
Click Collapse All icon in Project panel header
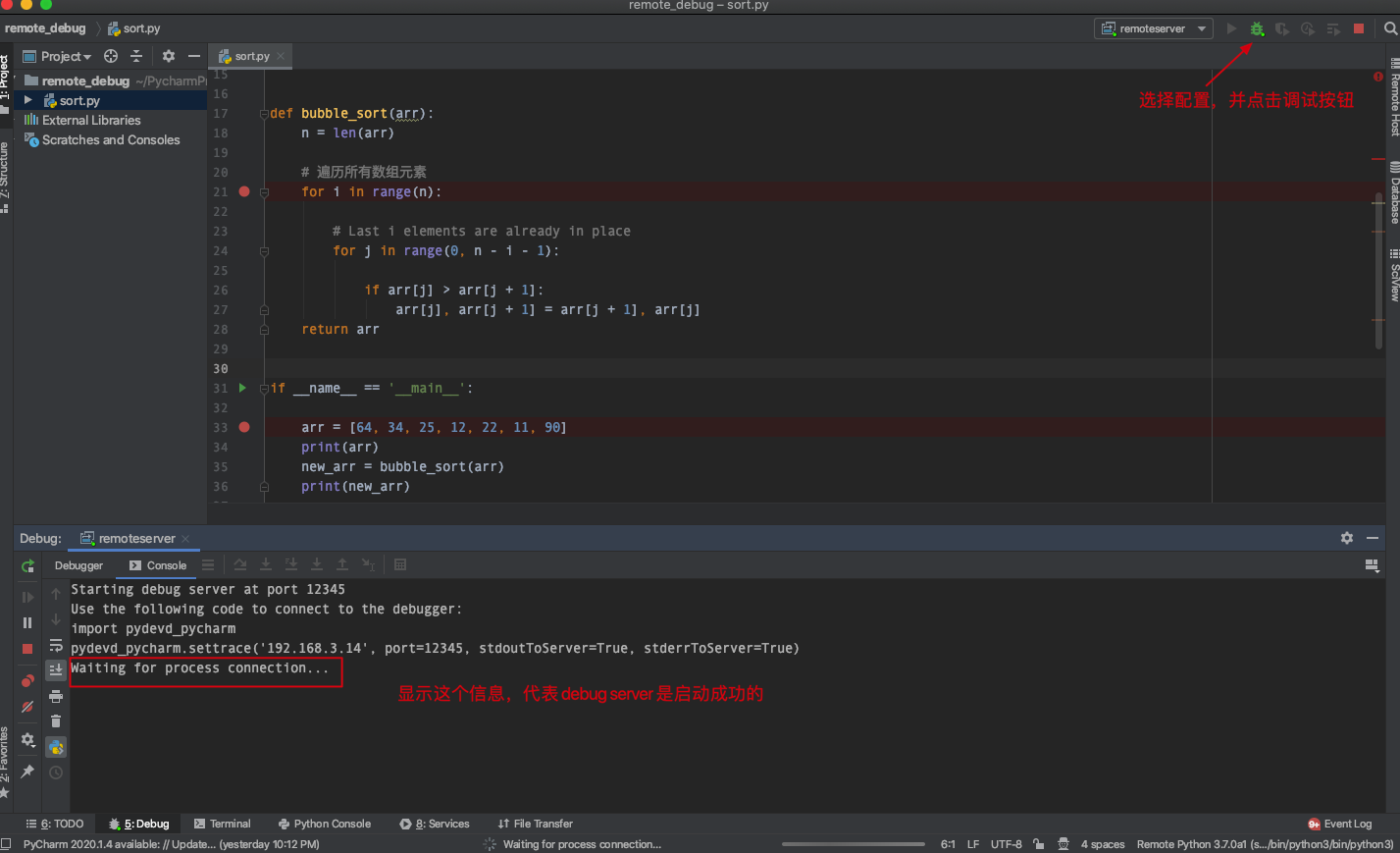(136, 56)
